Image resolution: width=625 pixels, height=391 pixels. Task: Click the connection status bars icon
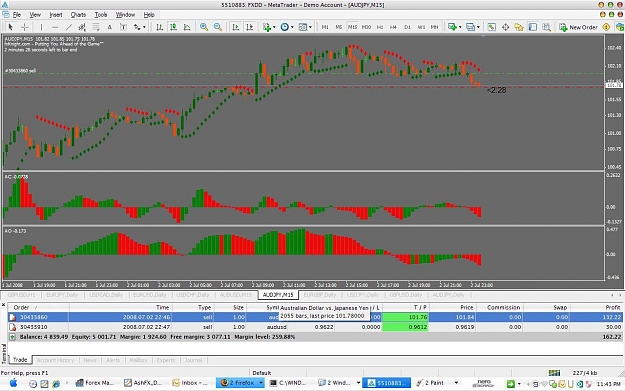pos(554,373)
